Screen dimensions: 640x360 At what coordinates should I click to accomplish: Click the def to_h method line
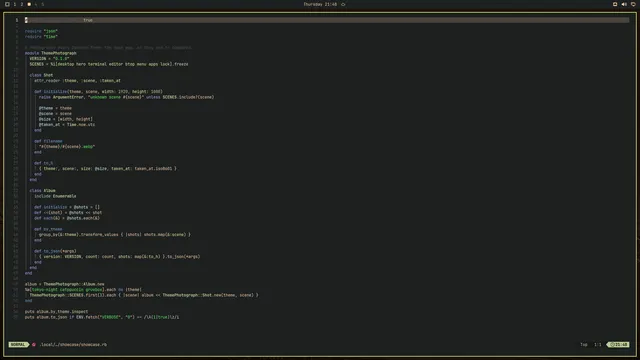click(x=44, y=163)
